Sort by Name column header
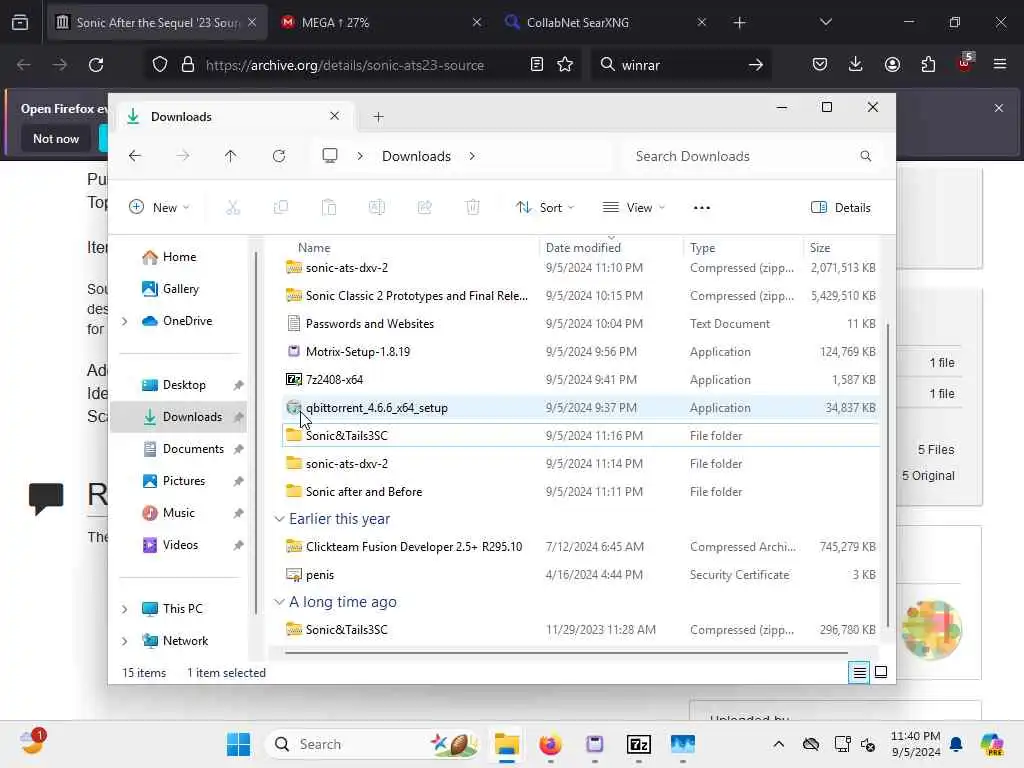The height and width of the screenshot is (768, 1024). (x=314, y=248)
